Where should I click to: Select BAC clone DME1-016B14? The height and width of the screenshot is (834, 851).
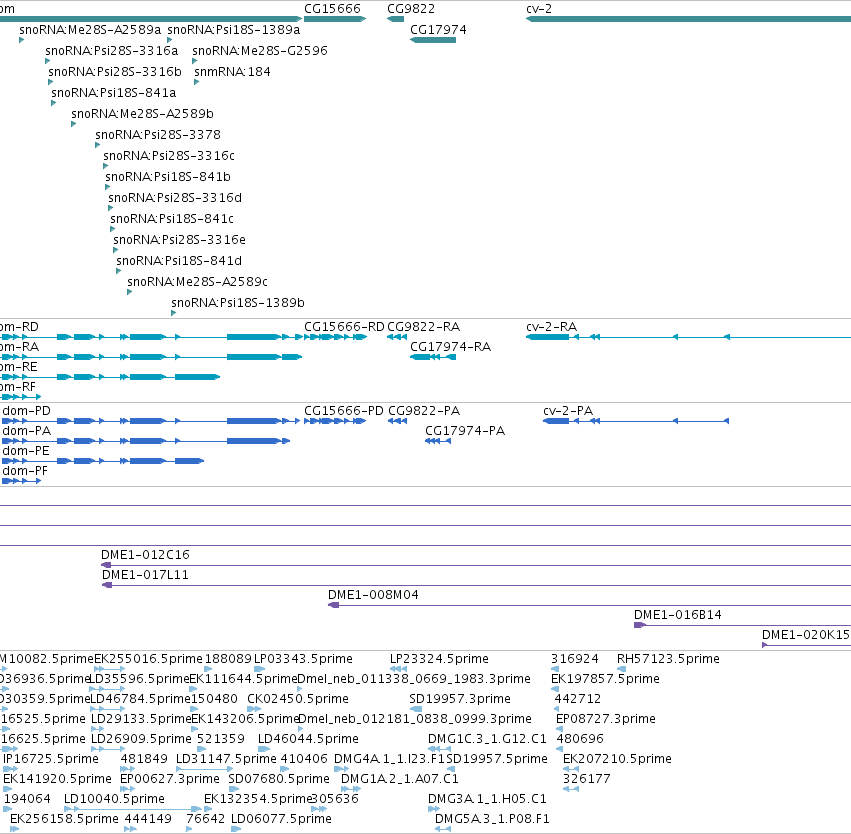tap(742, 626)
